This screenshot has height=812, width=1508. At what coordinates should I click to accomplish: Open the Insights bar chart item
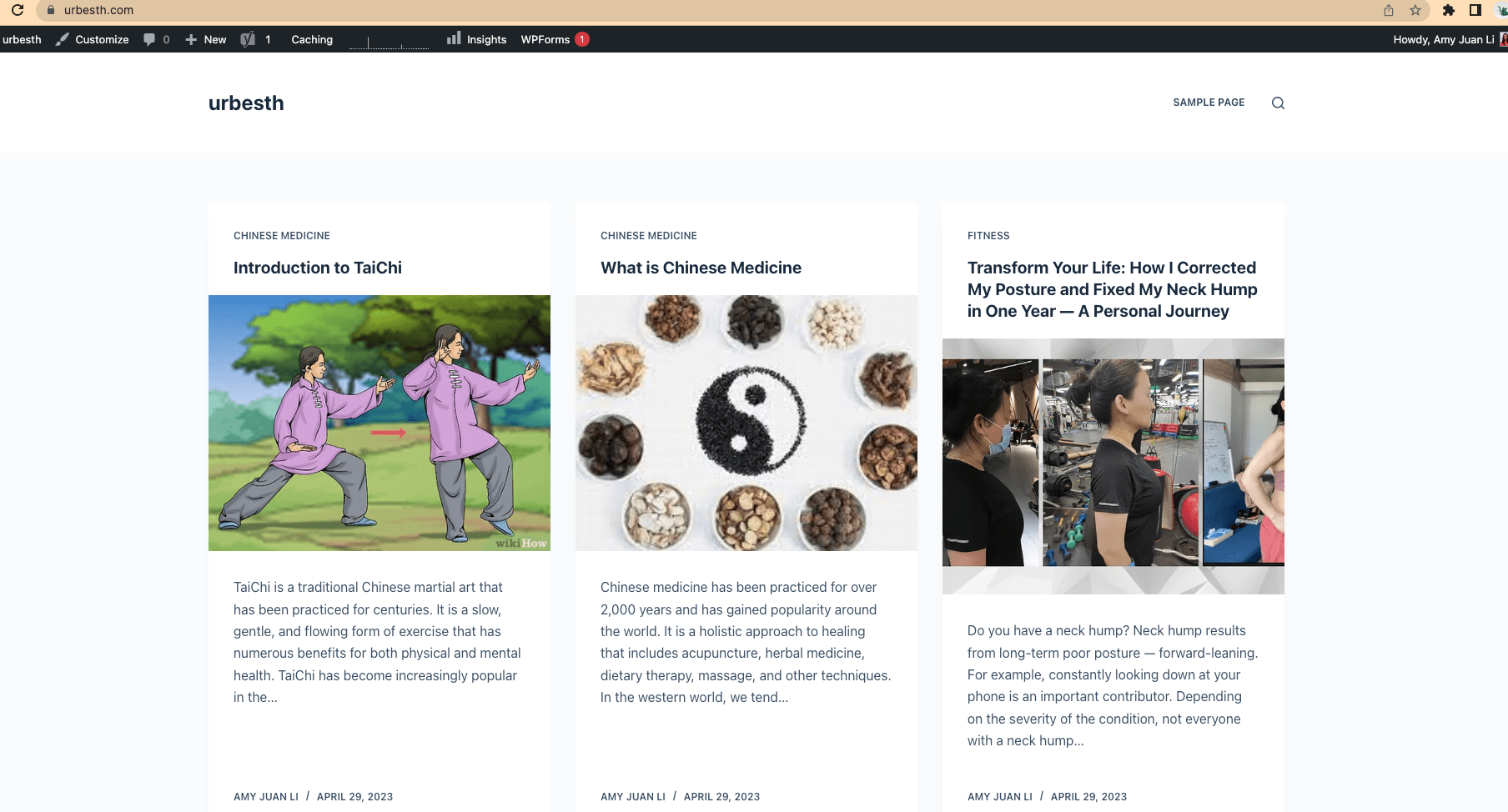[x=476, y=39]
